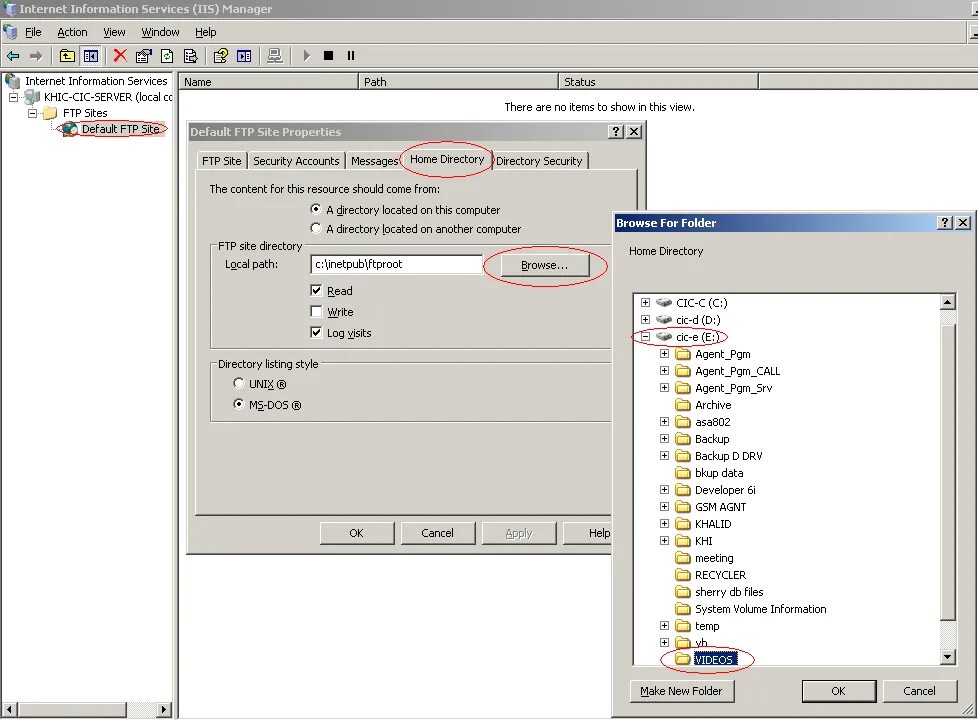Image resolution: width=978 pixels, height=720 pixels.
Task: Switch to the FTP Site tab
Action: pyautogui.click(x=221, y=161)
